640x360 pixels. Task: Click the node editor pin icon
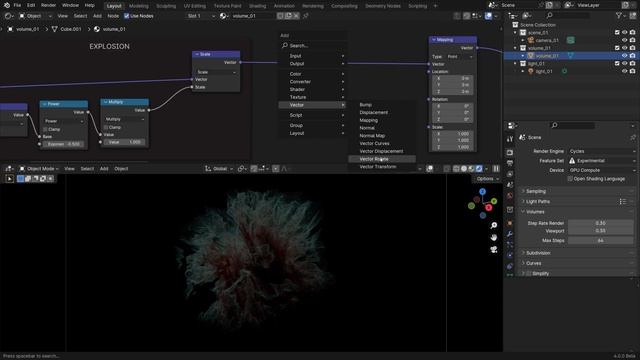(305, 16)
